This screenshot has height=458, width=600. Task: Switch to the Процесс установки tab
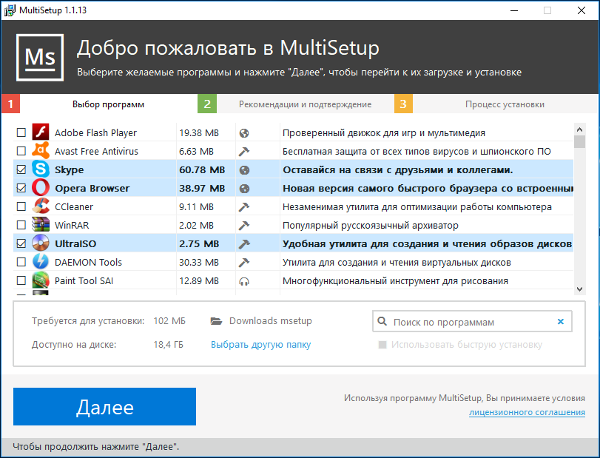tap(504, 104)
